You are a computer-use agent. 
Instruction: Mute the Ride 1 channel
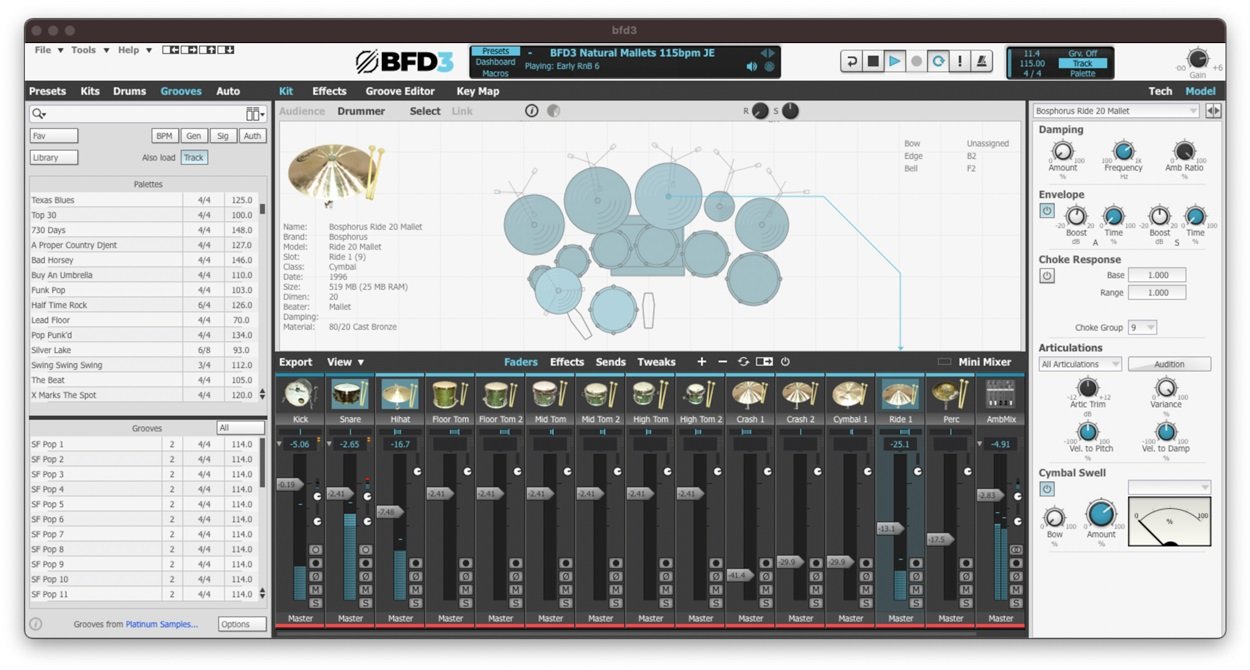click(x=916, y=590)
